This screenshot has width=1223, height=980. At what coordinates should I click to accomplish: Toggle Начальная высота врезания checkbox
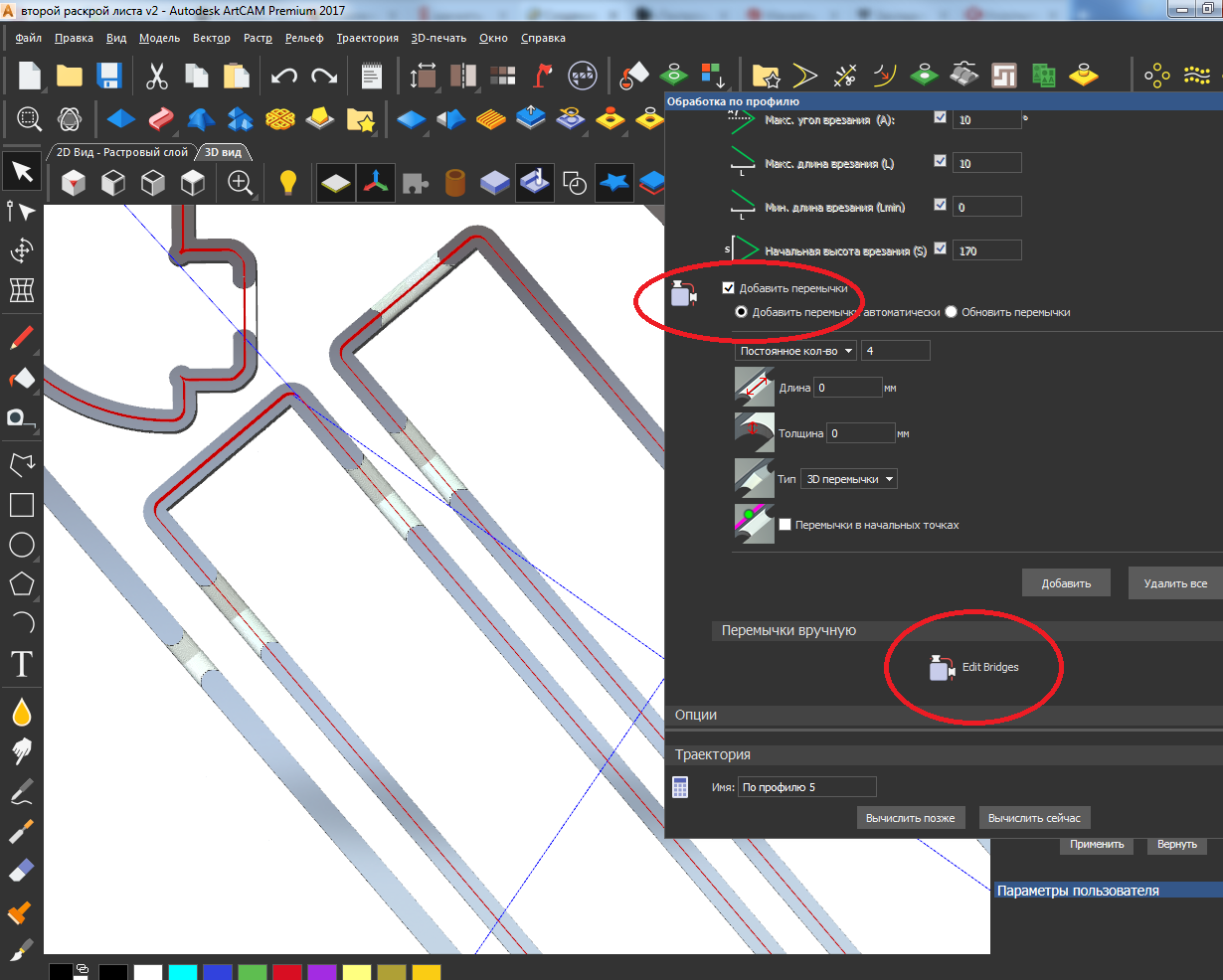pyautogui.click(x=941, y=248)
